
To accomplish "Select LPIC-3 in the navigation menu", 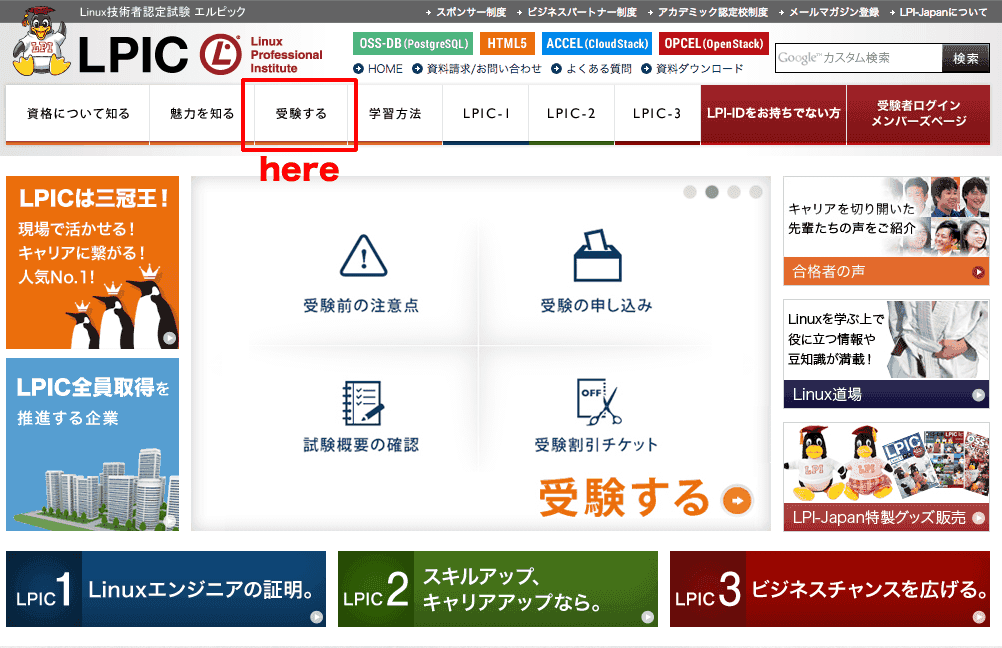I will (x=656, y=113).
